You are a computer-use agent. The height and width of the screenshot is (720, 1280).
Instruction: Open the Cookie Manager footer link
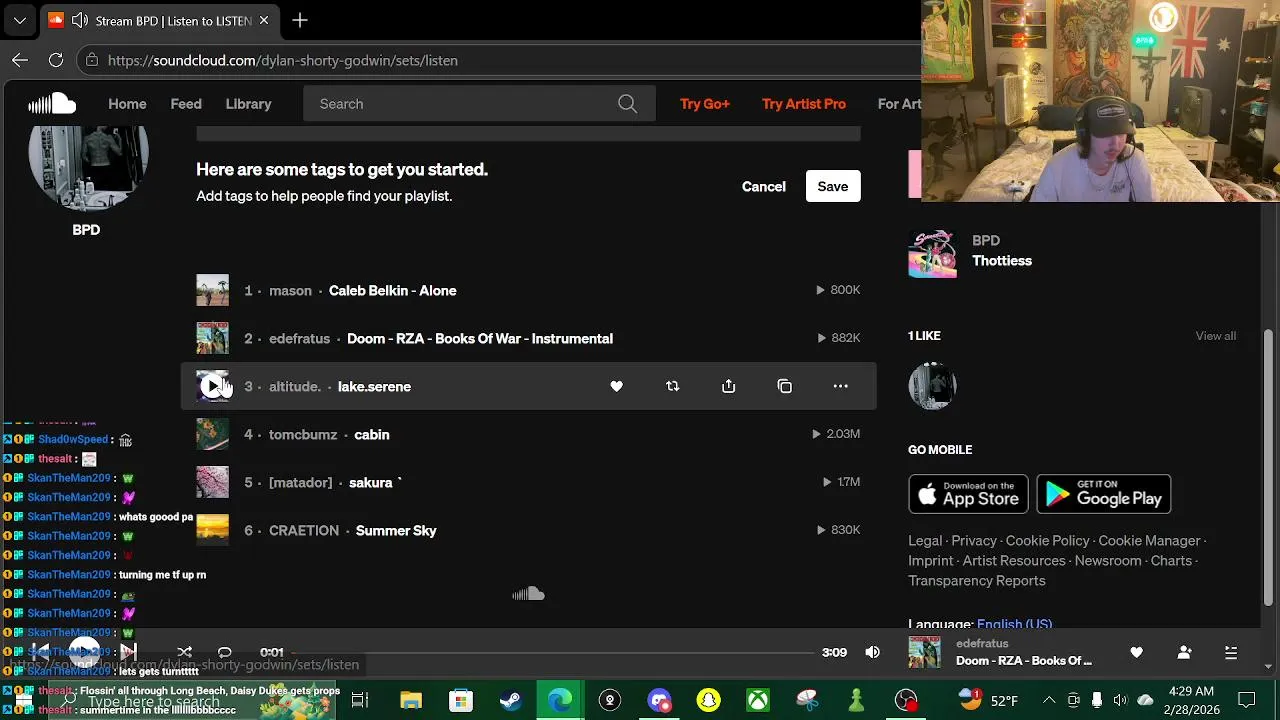1149,541
